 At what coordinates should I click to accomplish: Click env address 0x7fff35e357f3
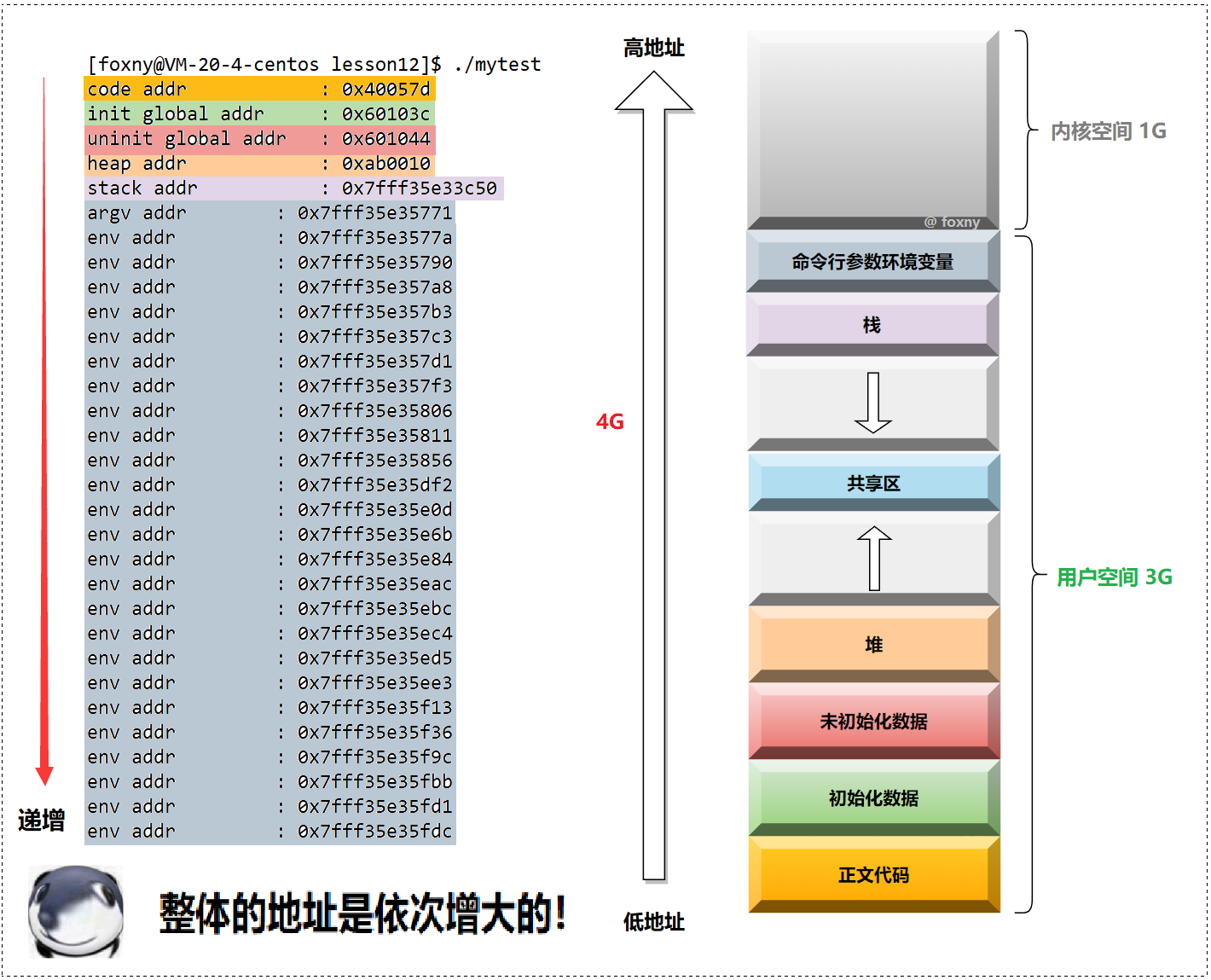pyautogui.click(x=375, y=386)
